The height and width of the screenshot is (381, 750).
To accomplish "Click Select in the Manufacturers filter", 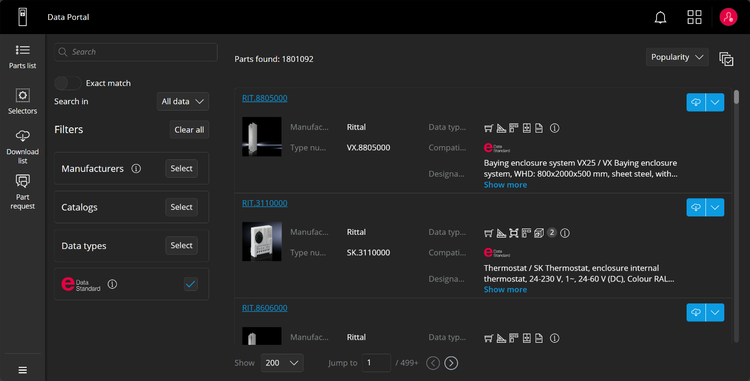I will tap(181, 168).
